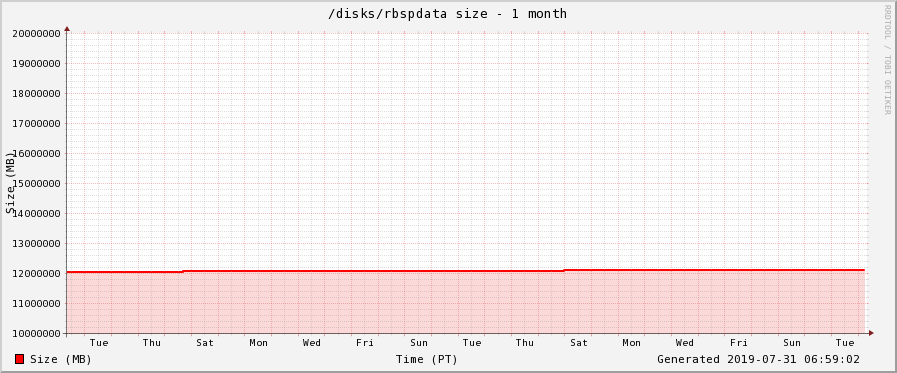Click the 'Generated 2019-07-31 06:59:02' timestamp
This screenshot has height=373, width=897.
tap(758, 359)
